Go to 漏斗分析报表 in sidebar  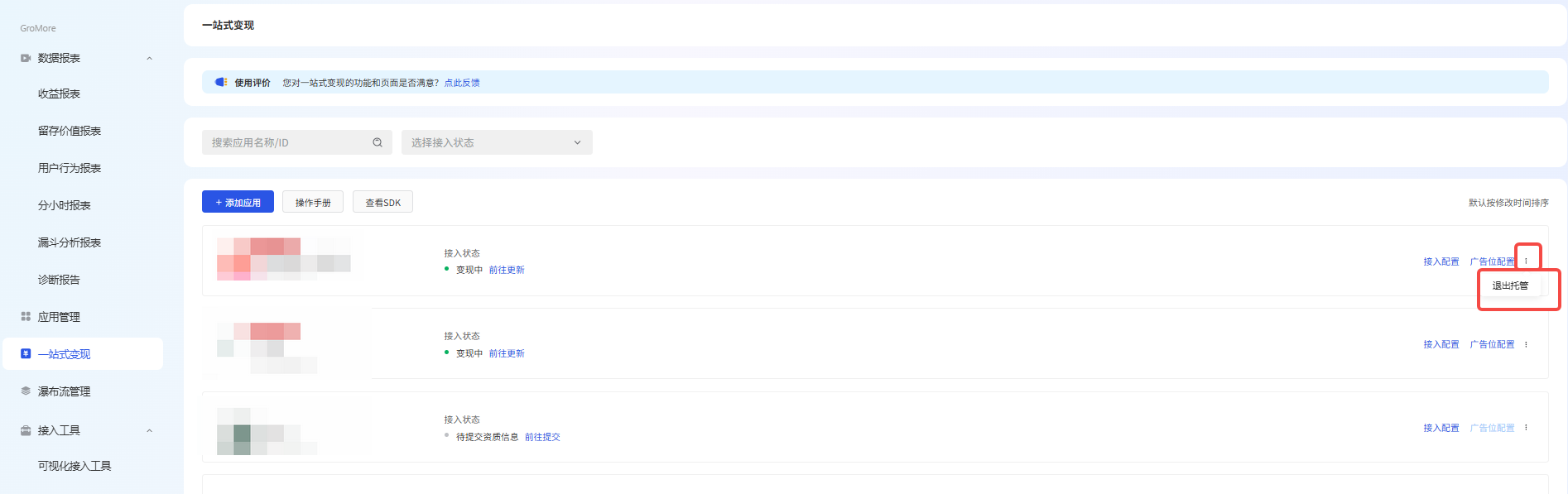pos(70,242)
